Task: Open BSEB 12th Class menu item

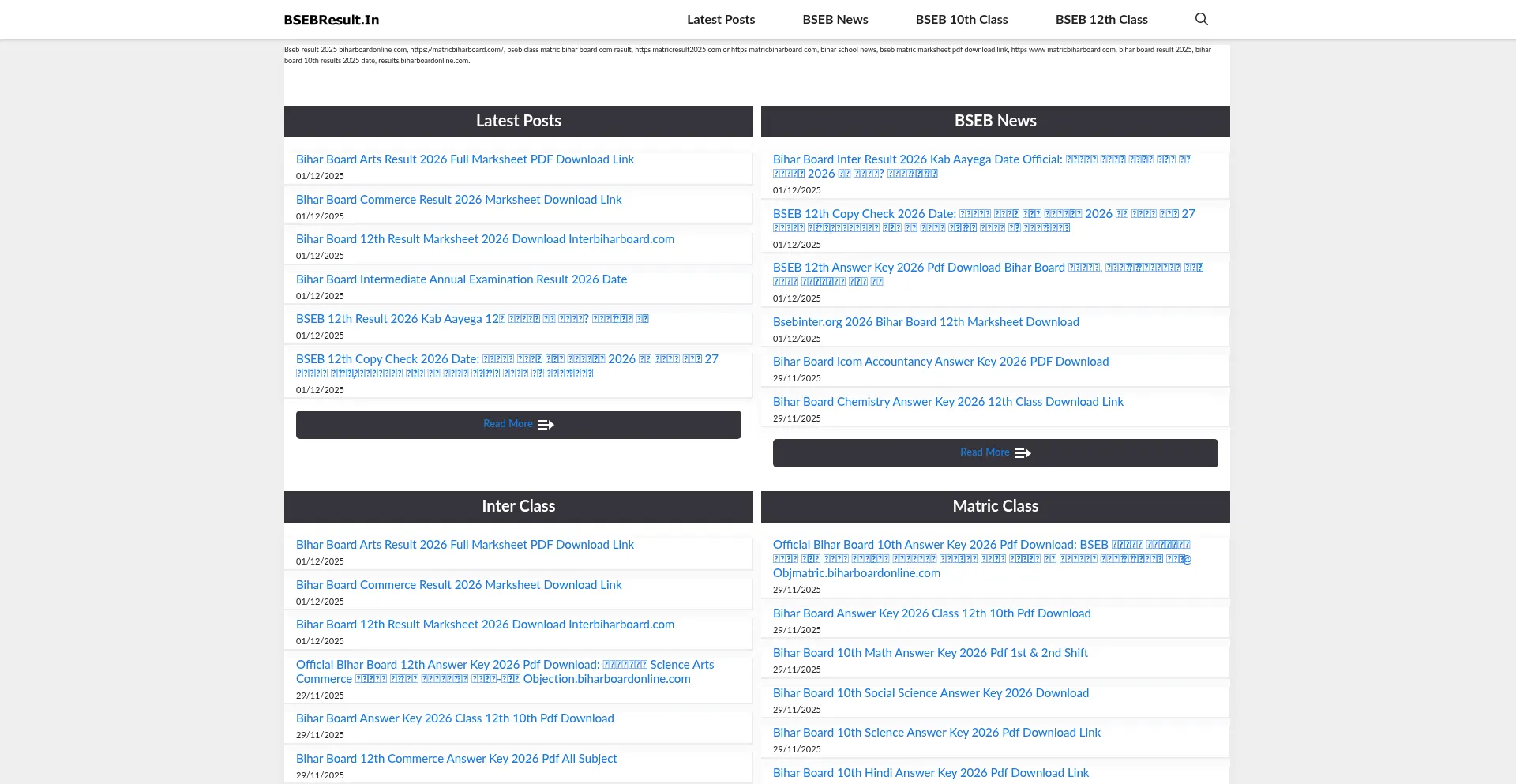Action: [1101, 19]
